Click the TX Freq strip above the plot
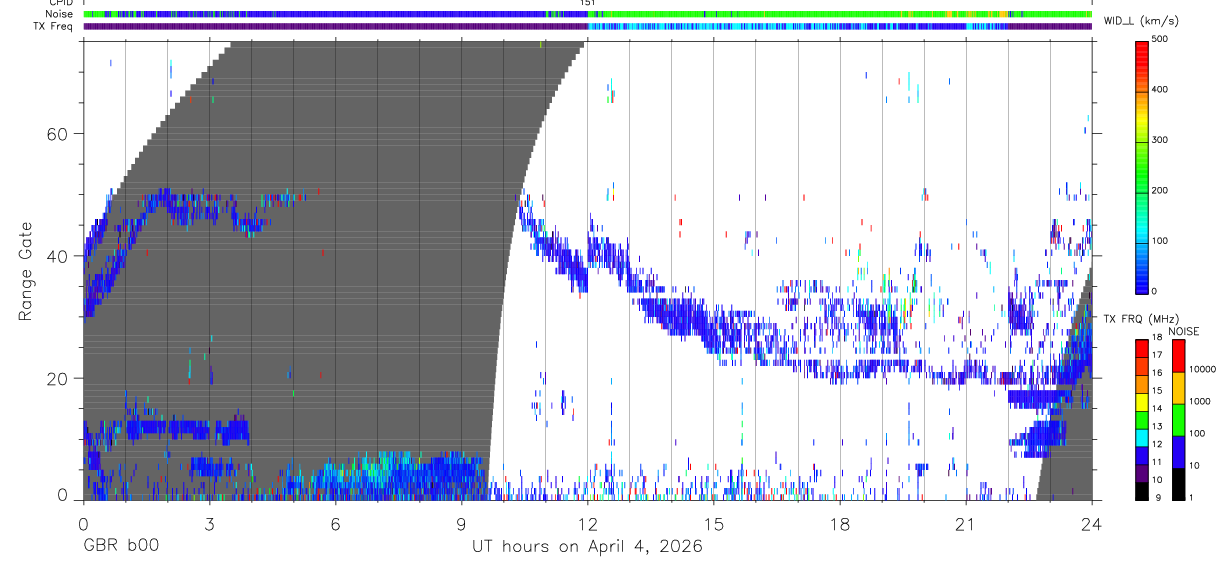1228x567 pixels. click(587, 26)
